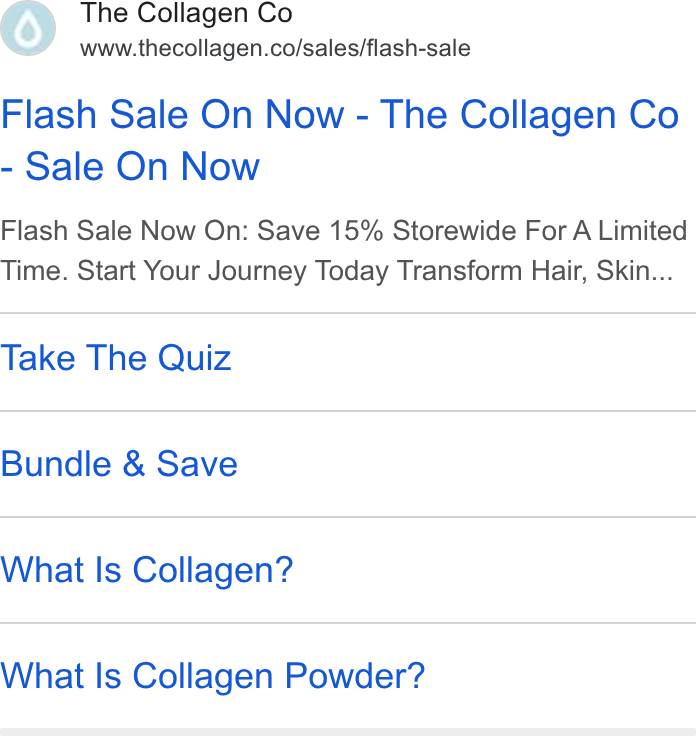Open the Bundle & Save sitelink

click(x=119, y=464)
